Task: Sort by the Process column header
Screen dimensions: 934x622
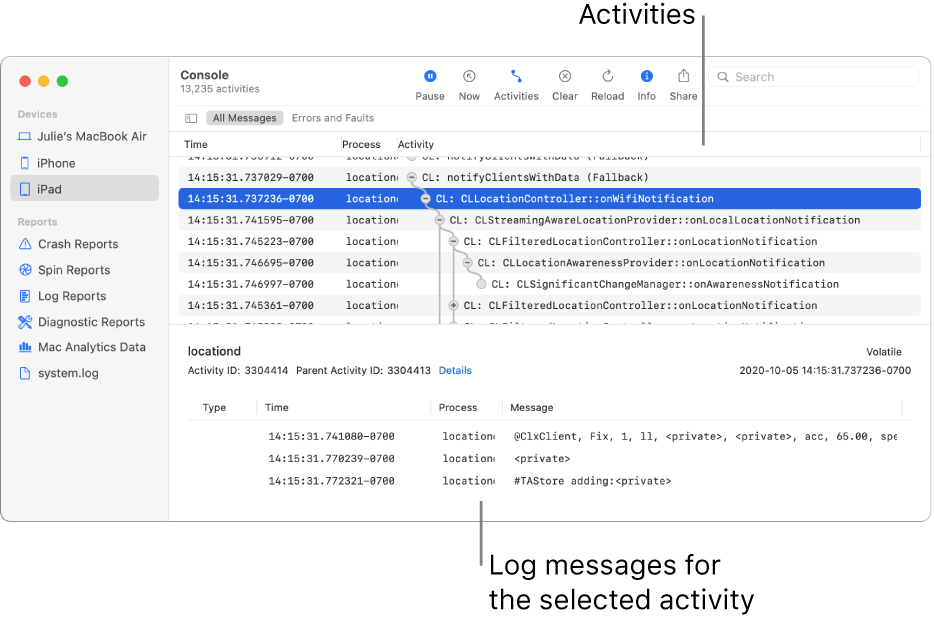Action: 361,144
